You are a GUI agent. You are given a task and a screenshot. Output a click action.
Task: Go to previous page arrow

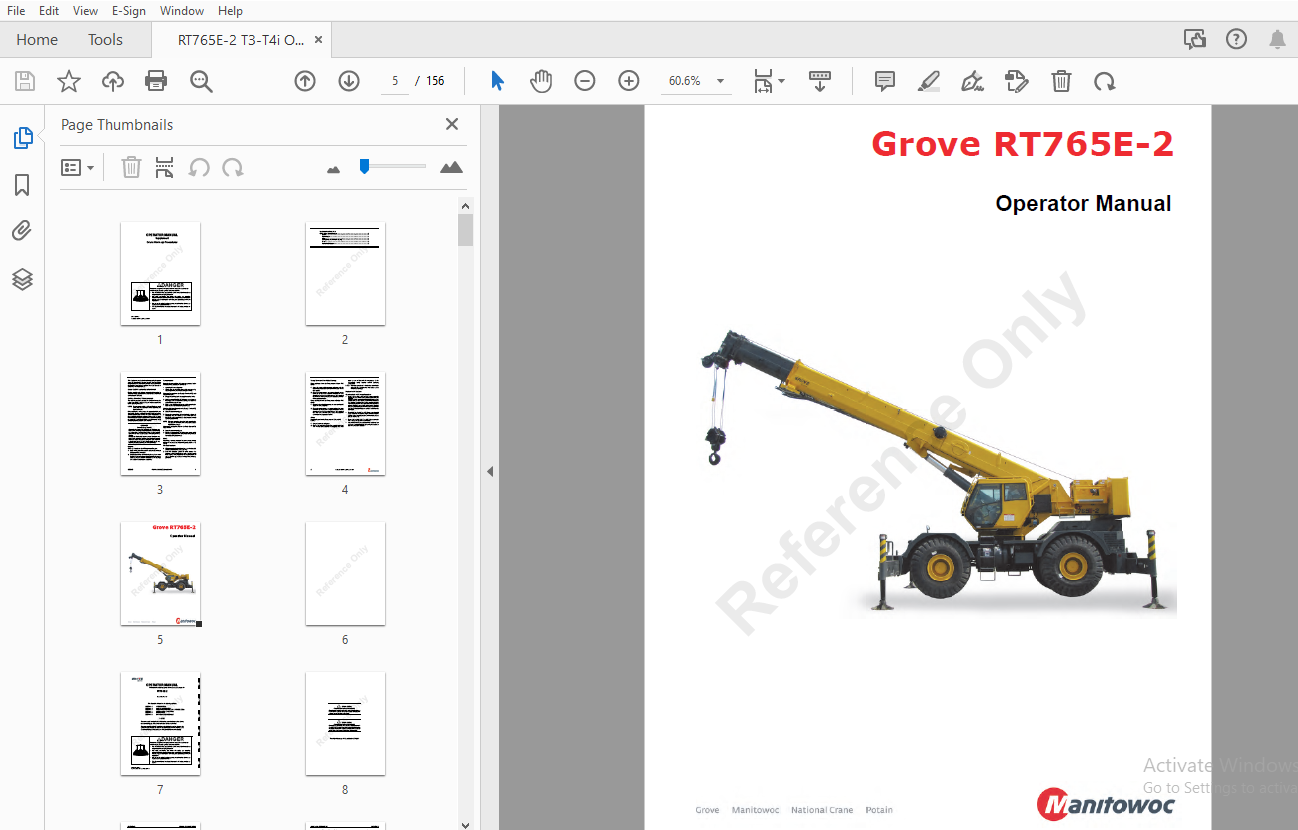(305, 81)
